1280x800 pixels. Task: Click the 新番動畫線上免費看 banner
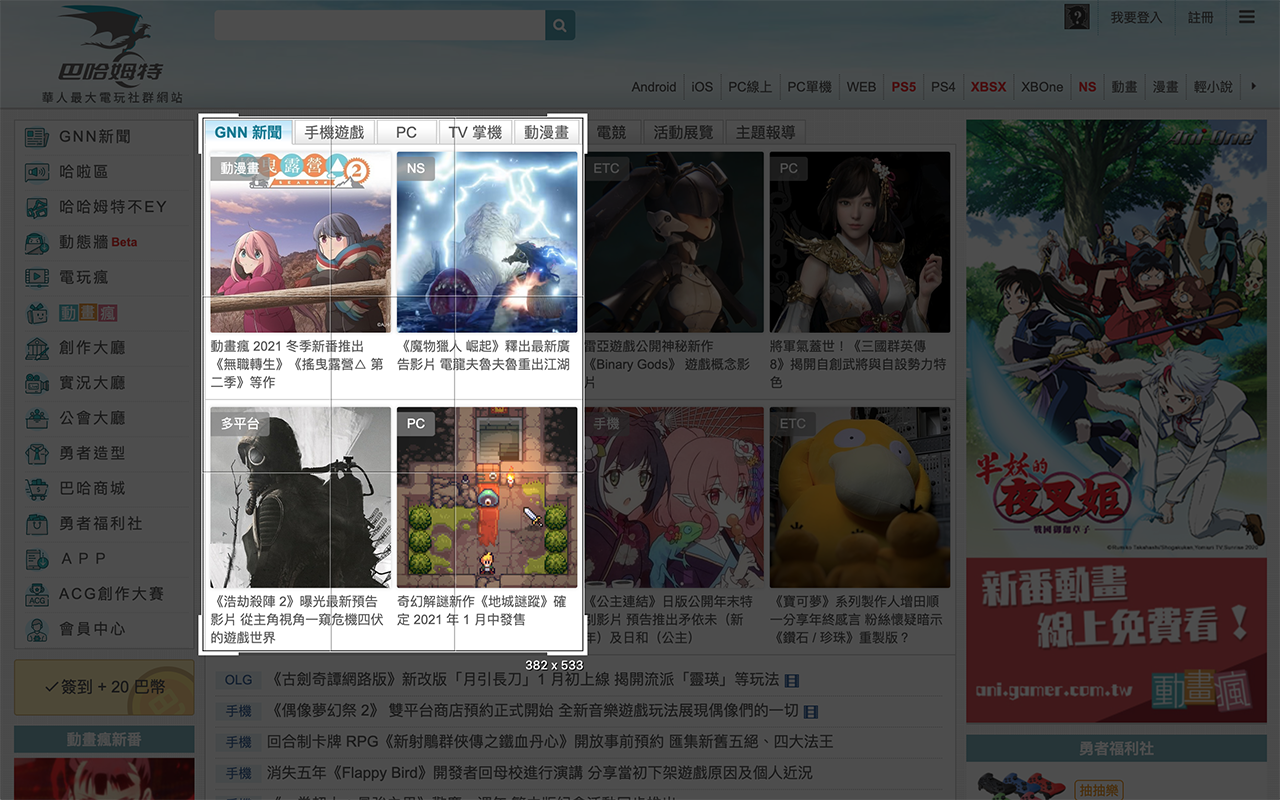[x=1116, y=640]
